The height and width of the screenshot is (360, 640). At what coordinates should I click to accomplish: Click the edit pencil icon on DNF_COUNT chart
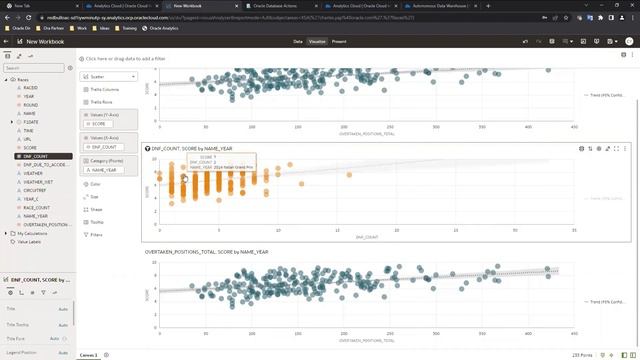(607, 149)
